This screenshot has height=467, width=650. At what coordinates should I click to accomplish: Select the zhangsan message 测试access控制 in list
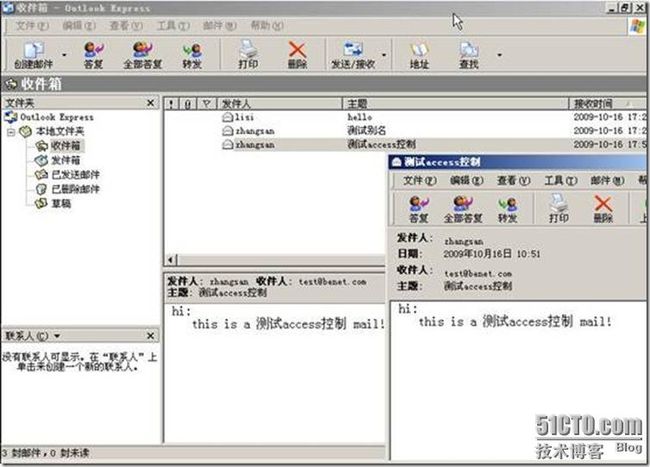[405, 145]
